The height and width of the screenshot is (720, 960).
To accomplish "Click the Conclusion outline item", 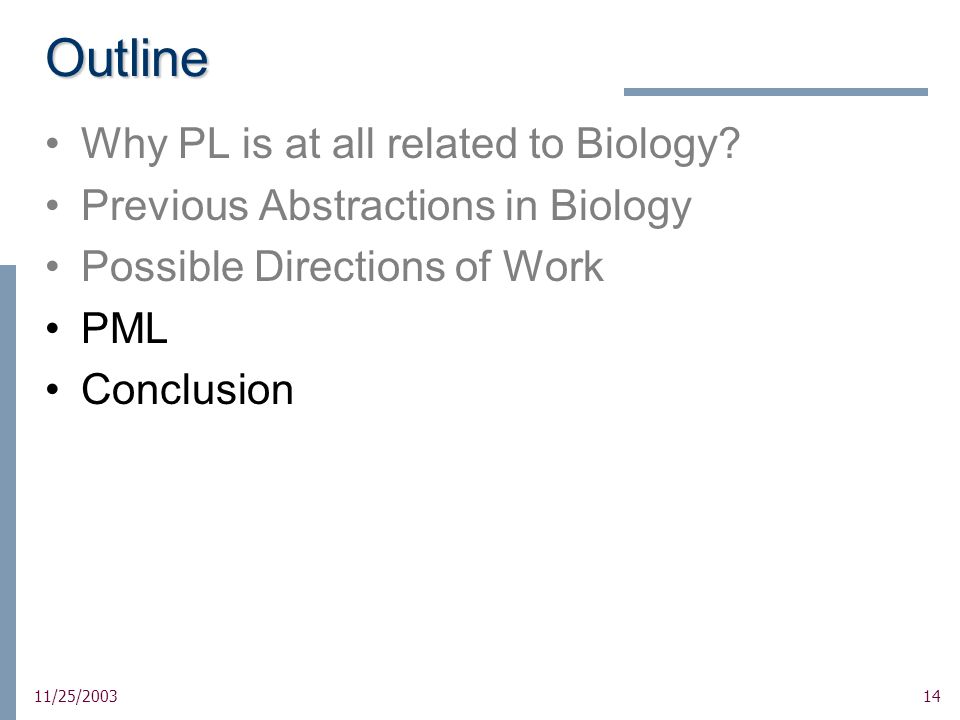I will 187,389.
